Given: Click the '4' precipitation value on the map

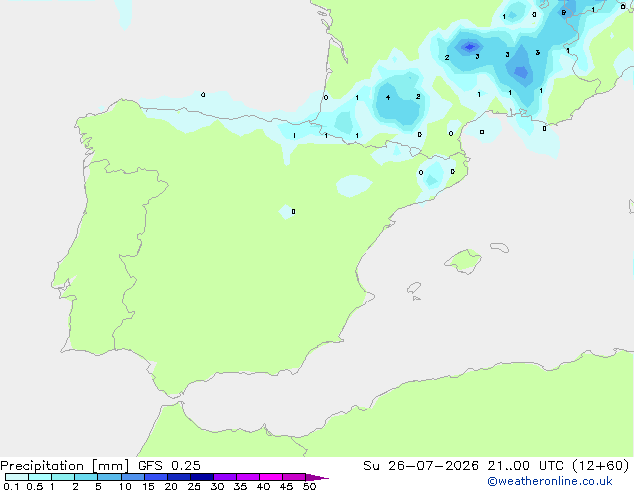Looking at the screenshot, I should (388, 97).
